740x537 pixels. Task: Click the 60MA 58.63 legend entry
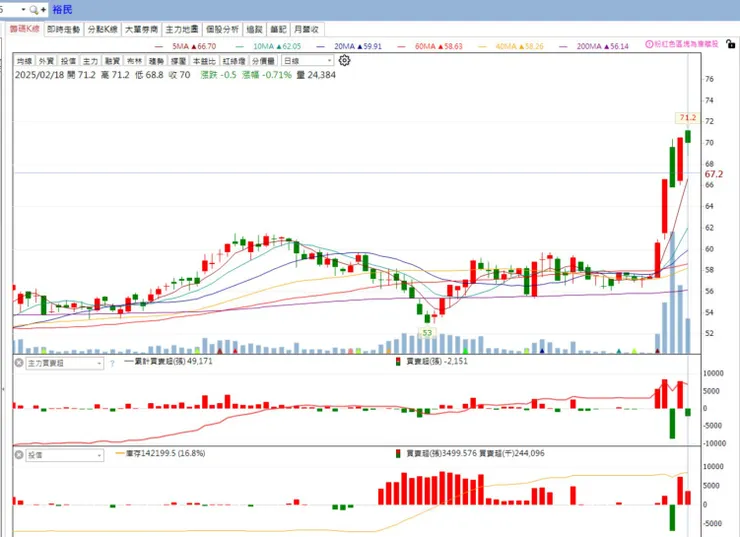click(x=430, y=46)
